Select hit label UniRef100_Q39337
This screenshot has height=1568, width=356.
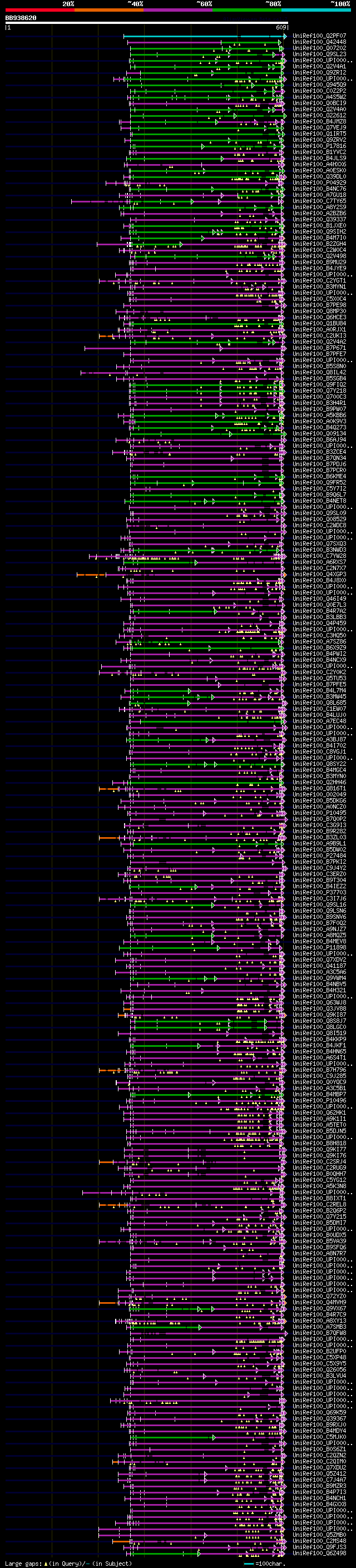click(x=319, y=220)
